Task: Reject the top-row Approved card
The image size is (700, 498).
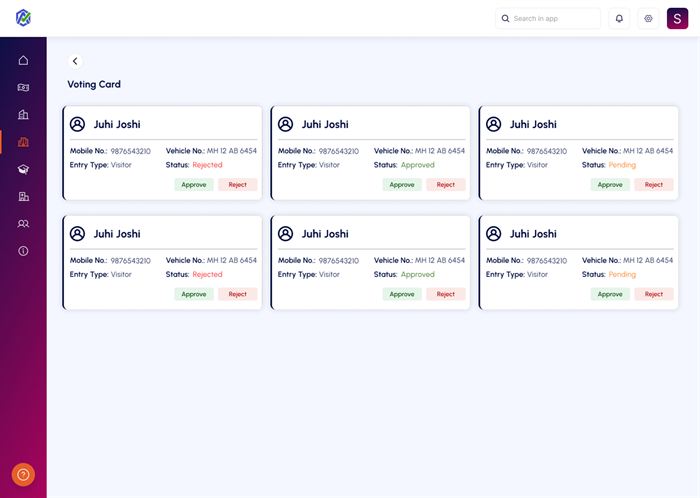Action: (445, 185)
